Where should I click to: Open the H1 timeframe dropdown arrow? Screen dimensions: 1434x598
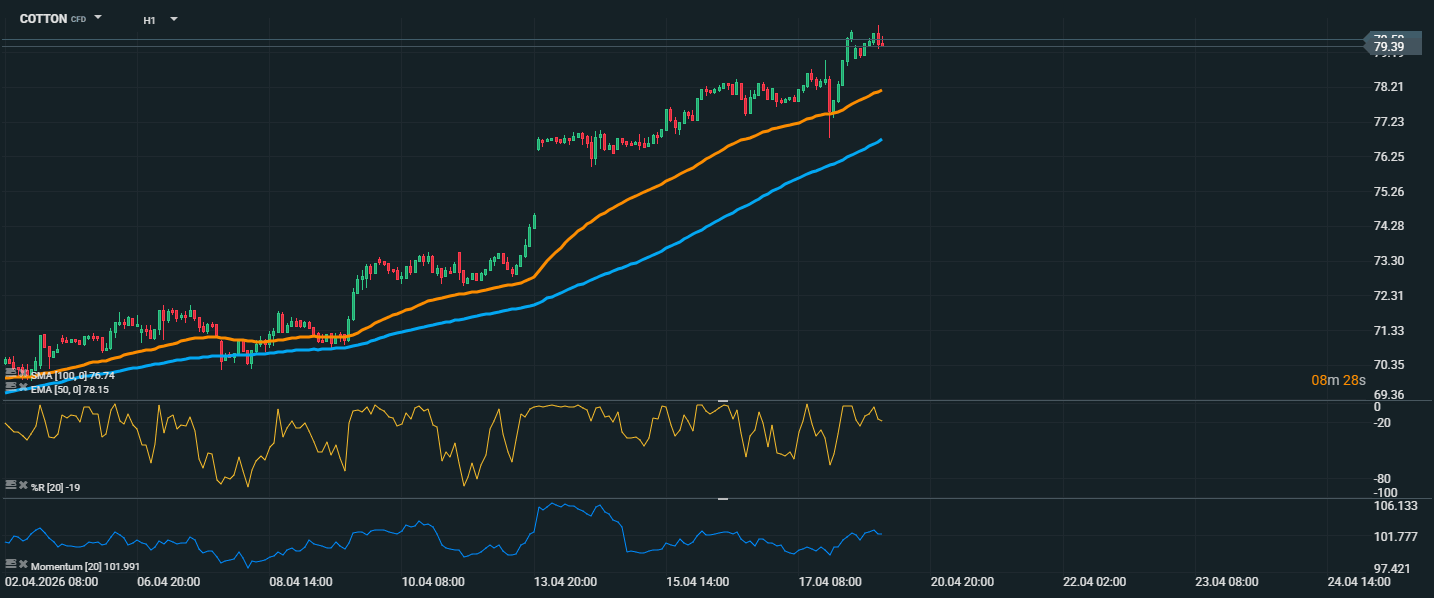173,18
